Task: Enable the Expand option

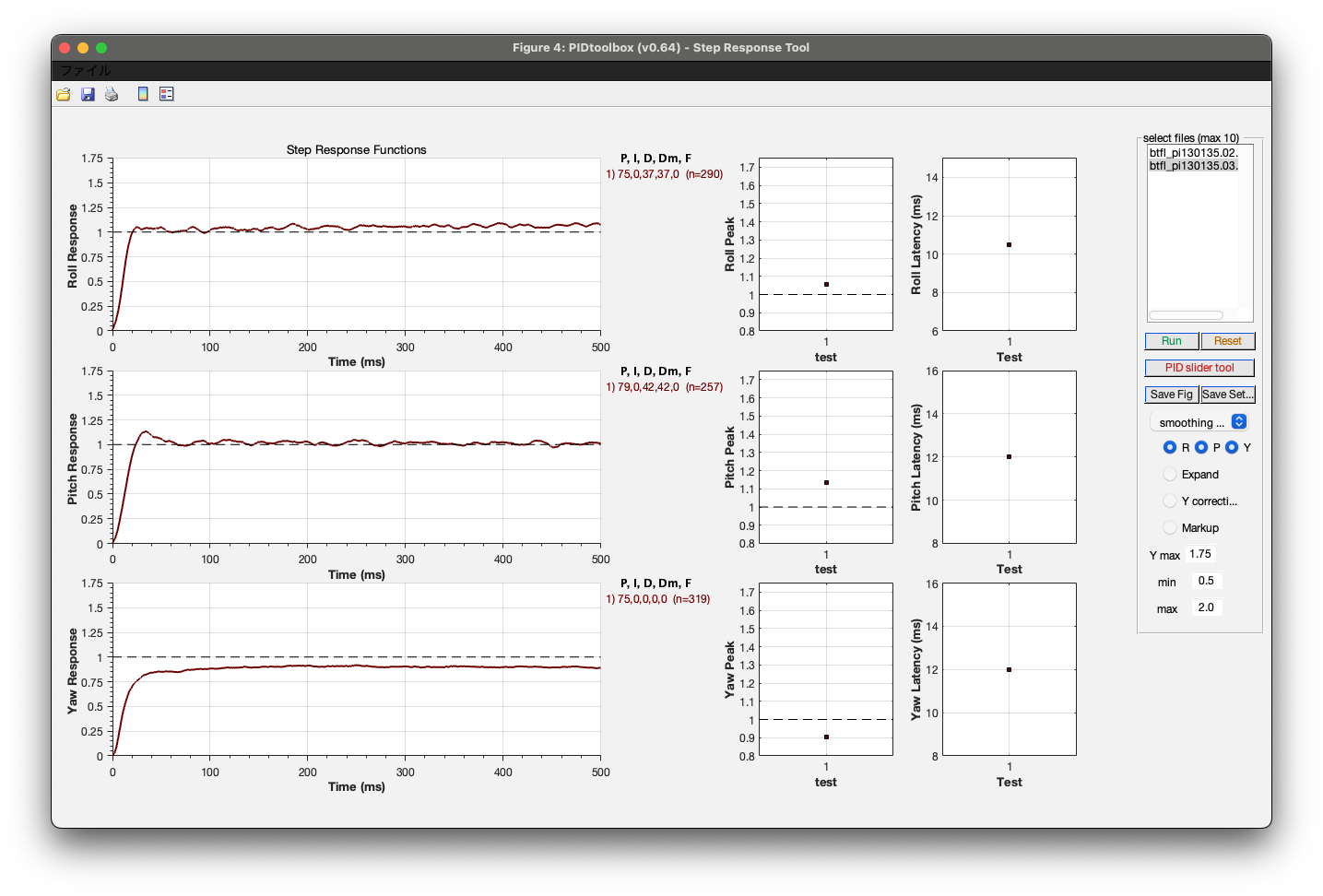Action: pos(1170,474)
